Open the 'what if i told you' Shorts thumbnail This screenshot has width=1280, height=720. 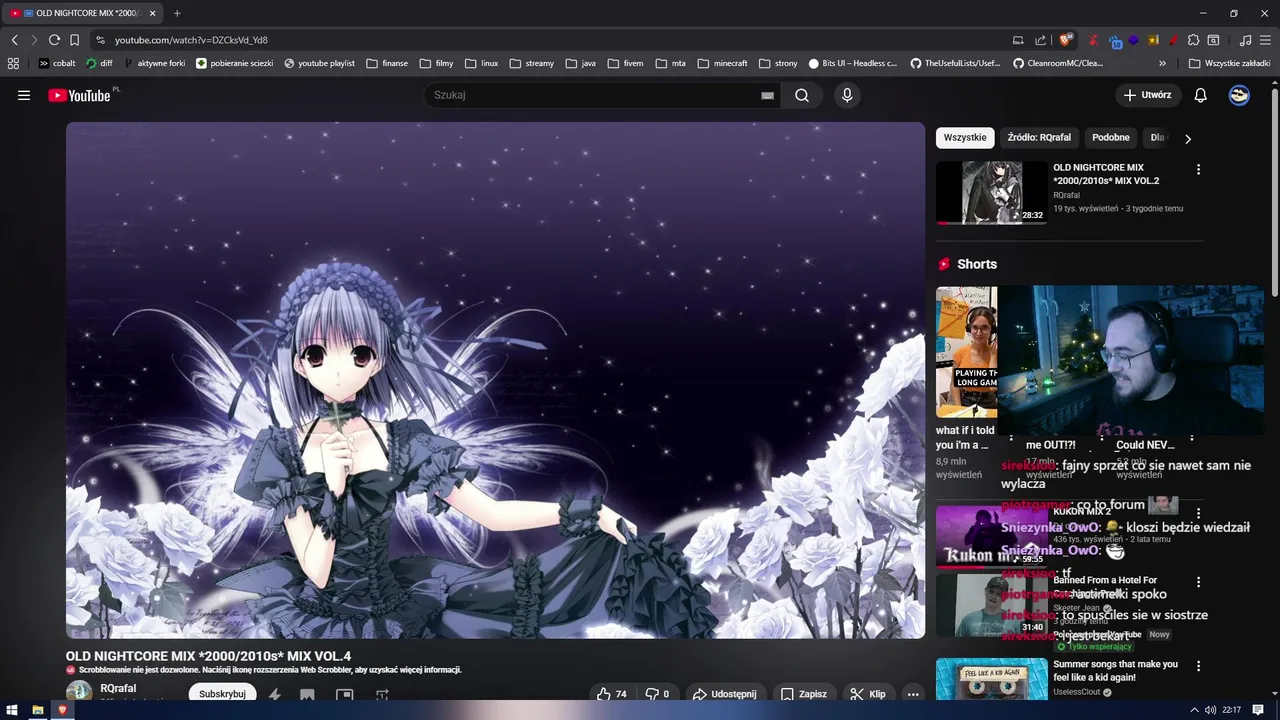(966, 352)
